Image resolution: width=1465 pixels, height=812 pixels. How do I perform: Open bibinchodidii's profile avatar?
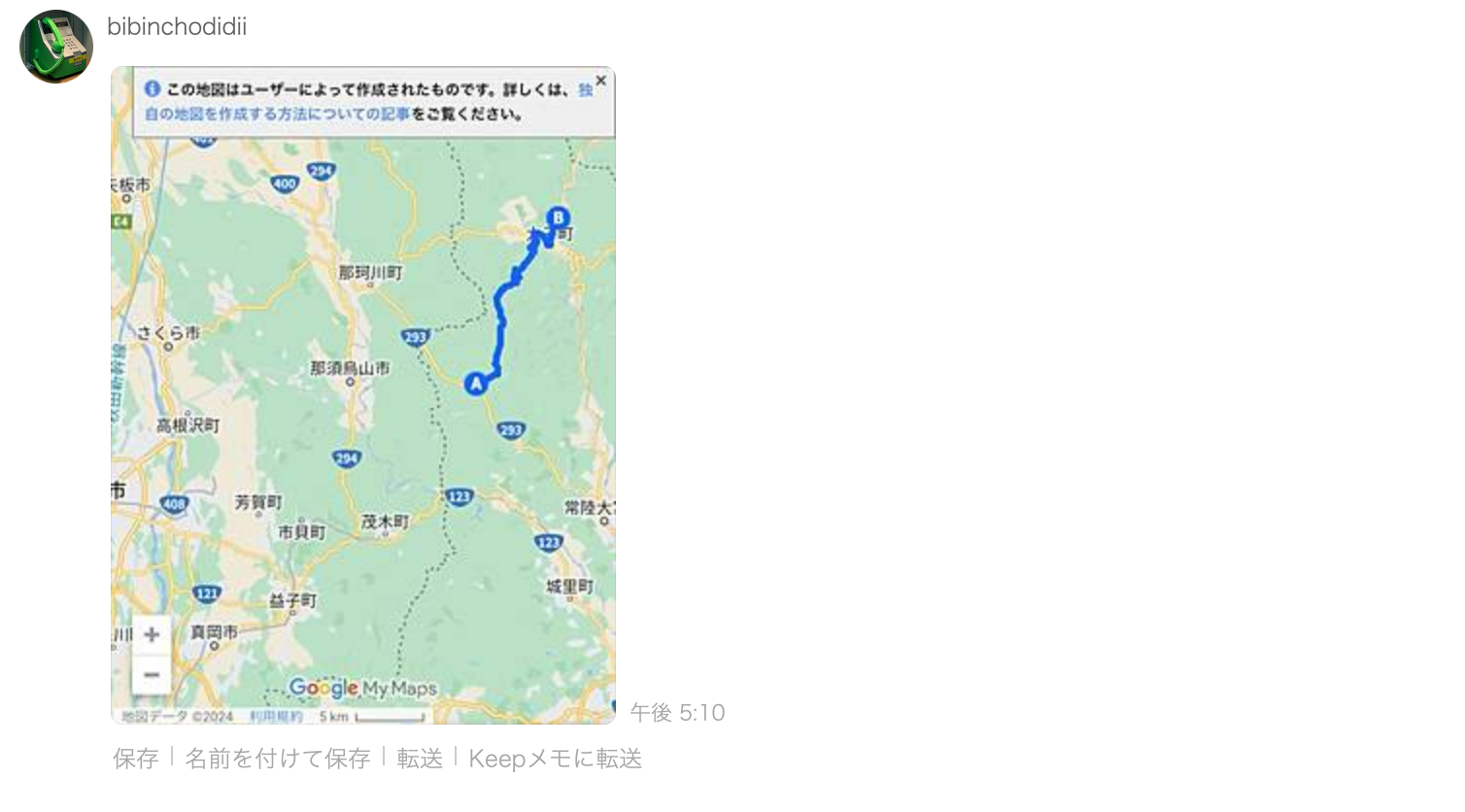pos(56,47)
